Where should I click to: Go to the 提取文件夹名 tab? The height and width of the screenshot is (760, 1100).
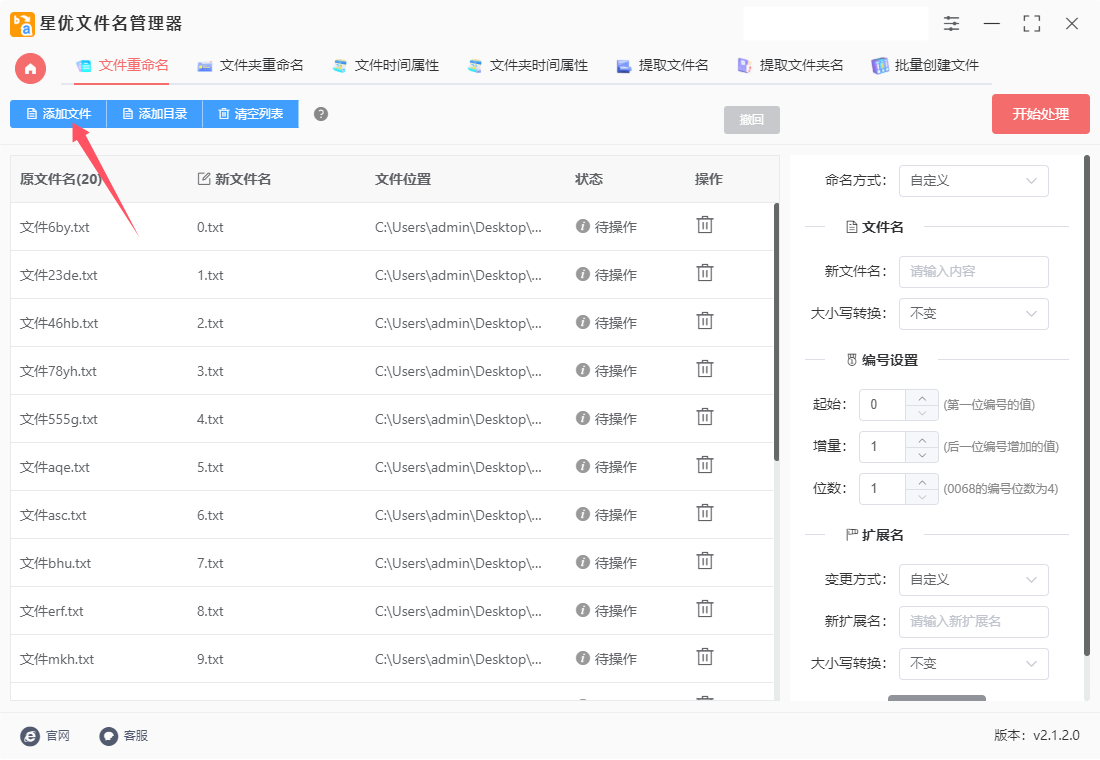pos(790,66)
